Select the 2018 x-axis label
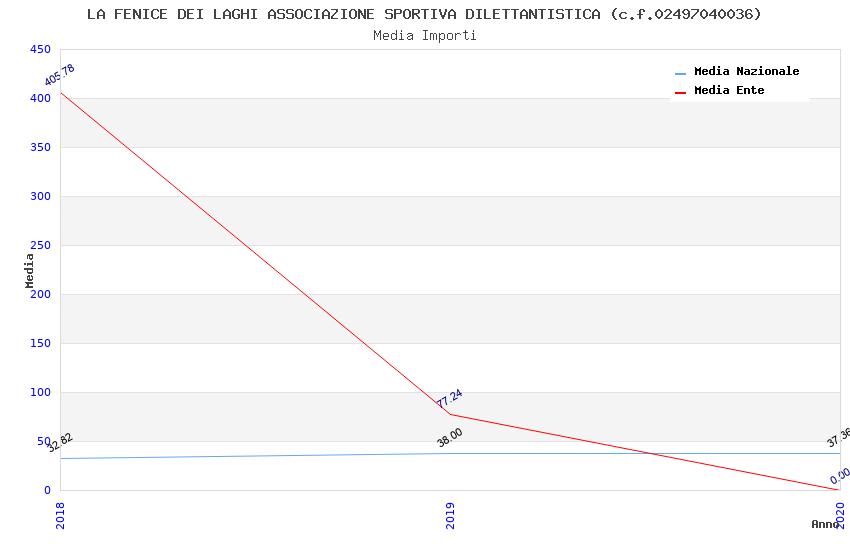The height and width of the screenshot is (550, 850). point(60,515)
